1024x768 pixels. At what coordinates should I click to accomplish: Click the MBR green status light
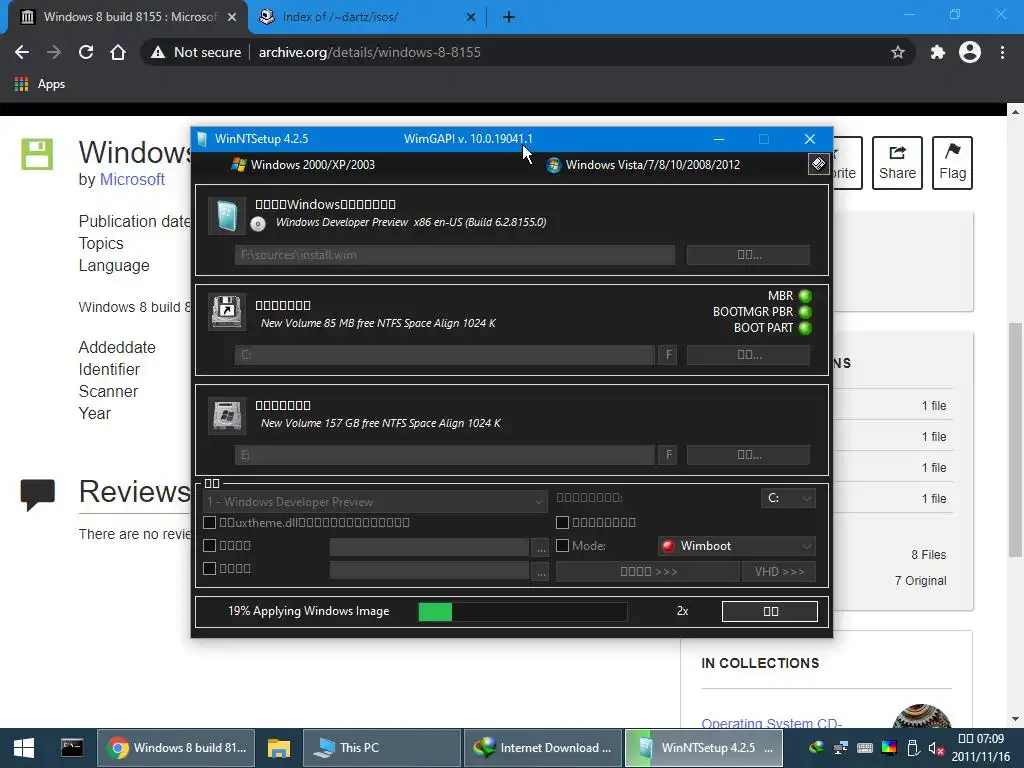tap(805, 296)
